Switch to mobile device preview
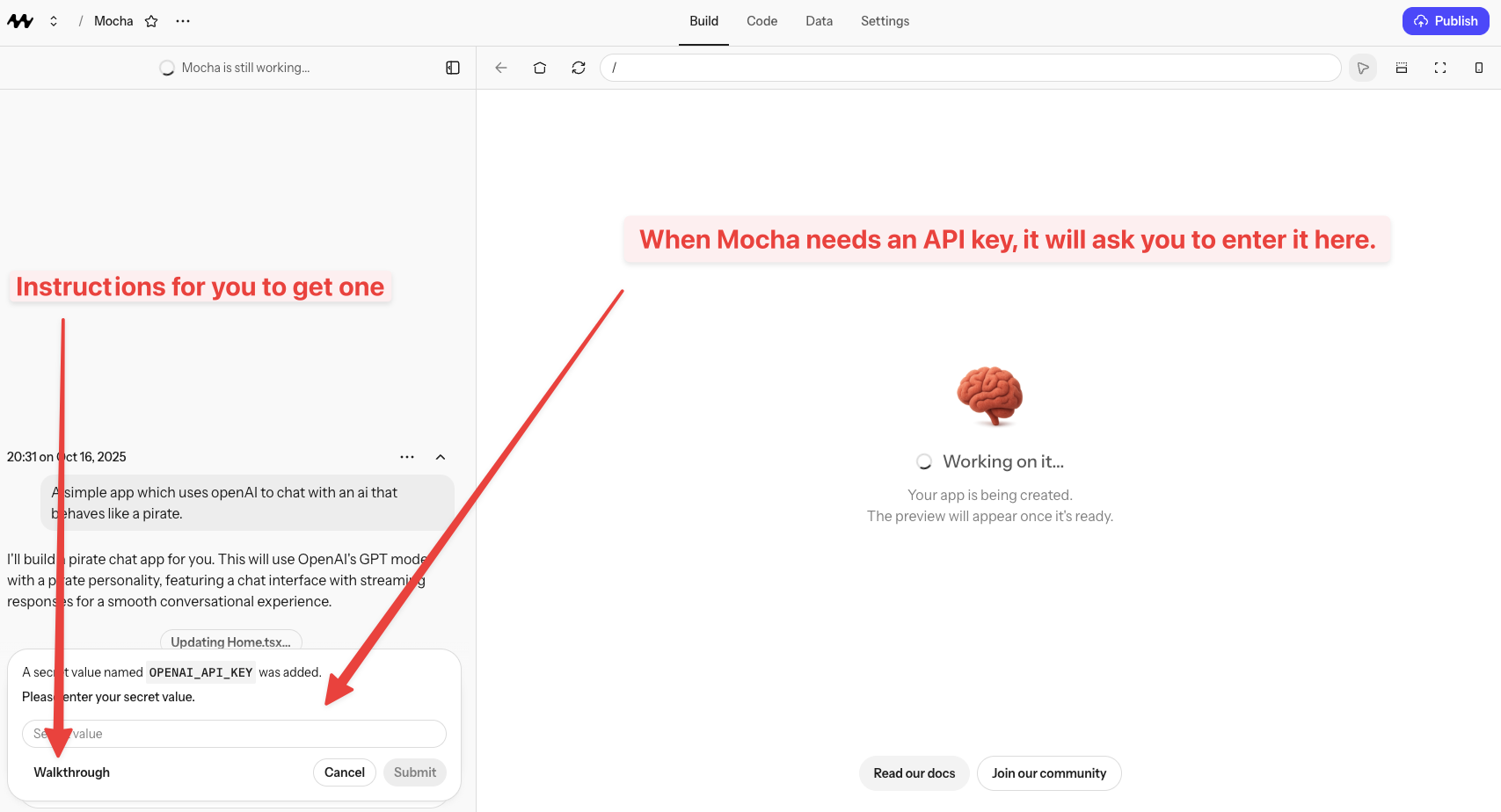 (1479, 68)
